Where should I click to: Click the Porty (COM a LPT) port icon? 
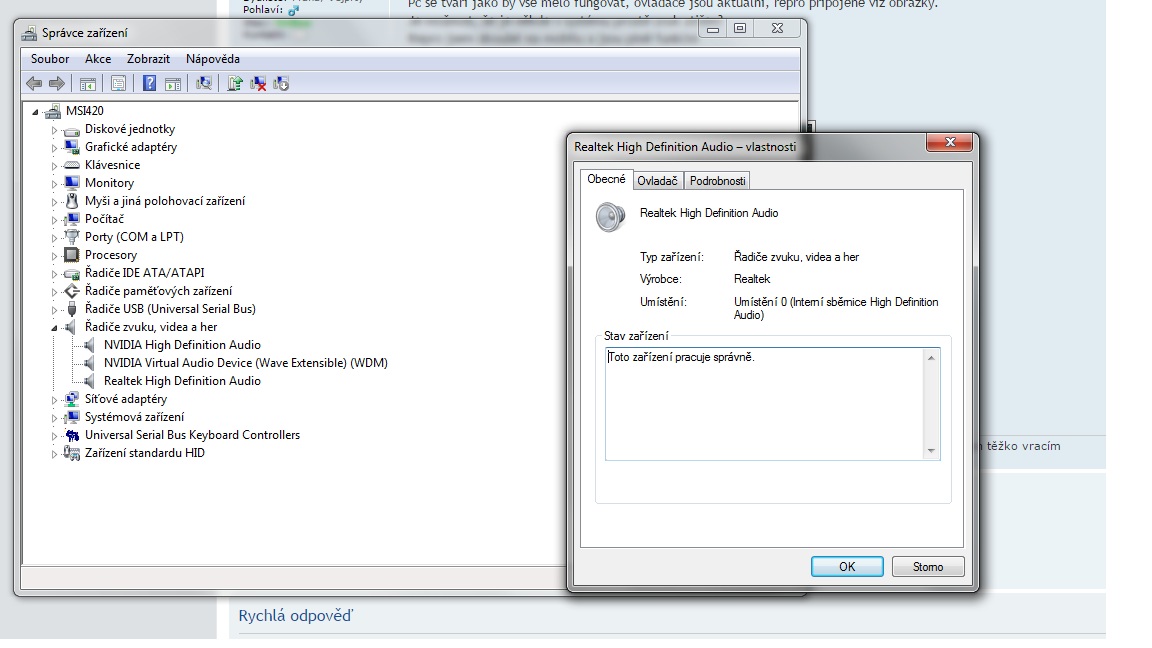[71, 237]
